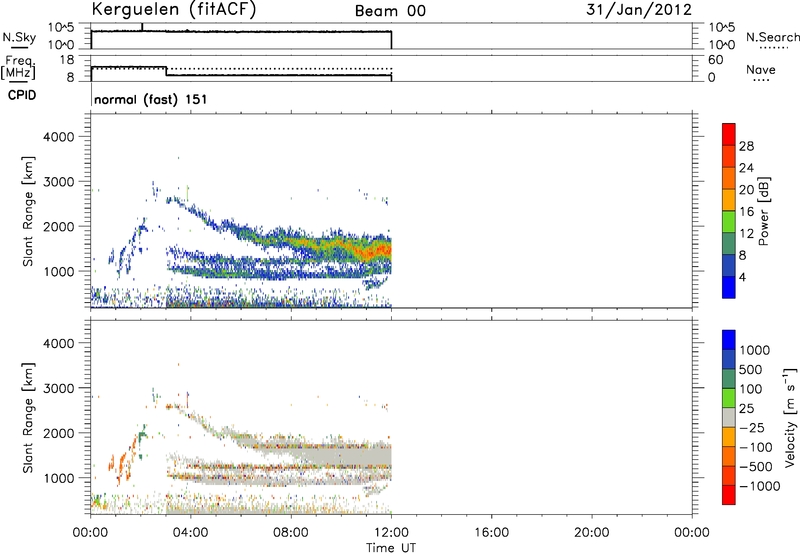Viewport: 800px width, 554px height.
Task: Select the 12:00 time tick label
Action: coord(391,533)
